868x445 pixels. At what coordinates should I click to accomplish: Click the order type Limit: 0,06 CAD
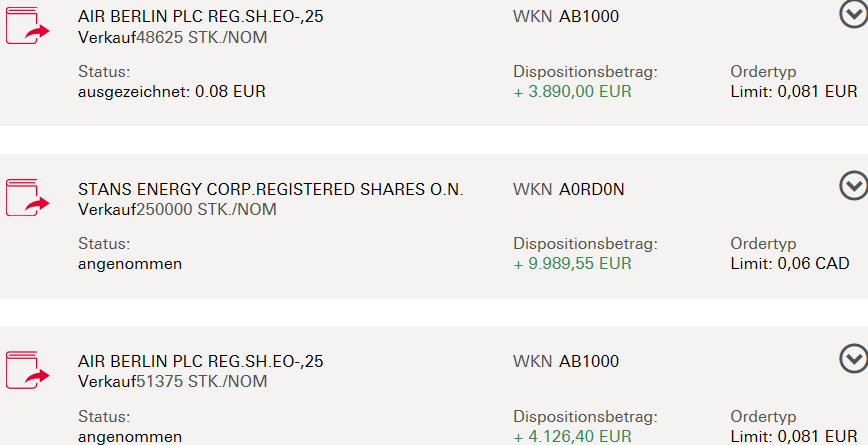(790, 264)
